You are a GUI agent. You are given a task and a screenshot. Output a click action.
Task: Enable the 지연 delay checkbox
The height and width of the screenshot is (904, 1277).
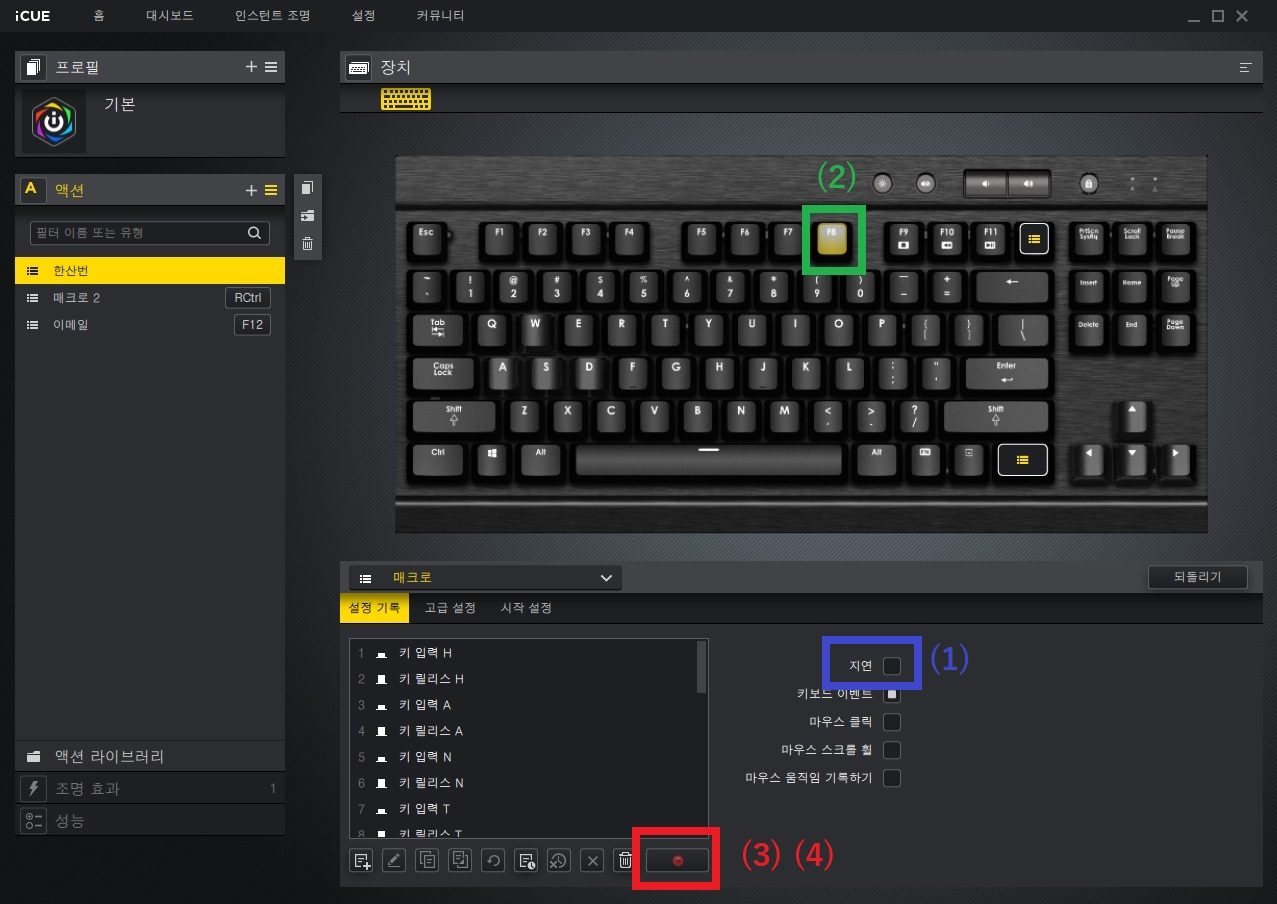click(892, 665)
